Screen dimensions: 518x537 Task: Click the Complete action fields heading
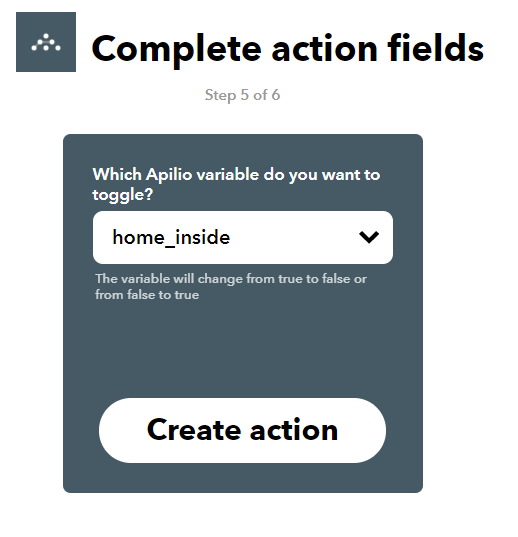(x=288, y=49)
